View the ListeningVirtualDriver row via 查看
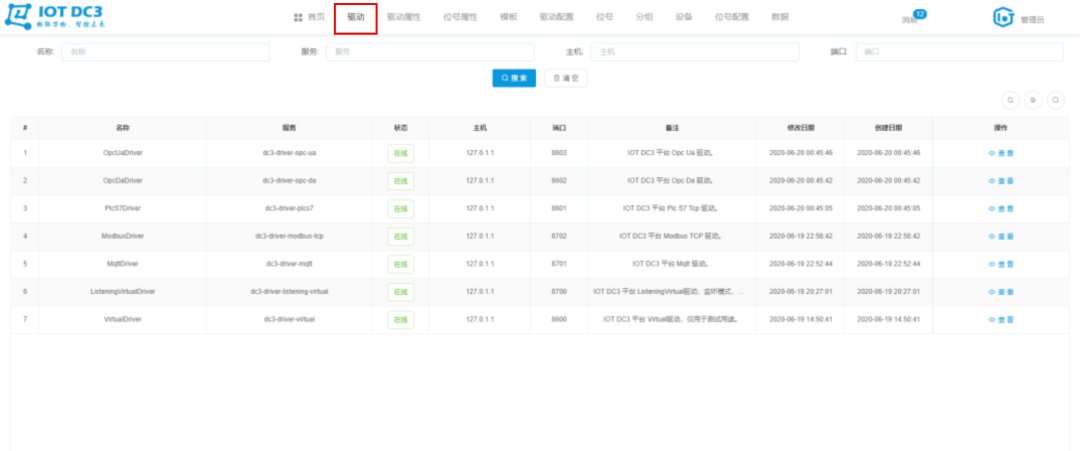Image resolution: width=1080 pixels, height=451 pixels. click(x=1001, y=292)
